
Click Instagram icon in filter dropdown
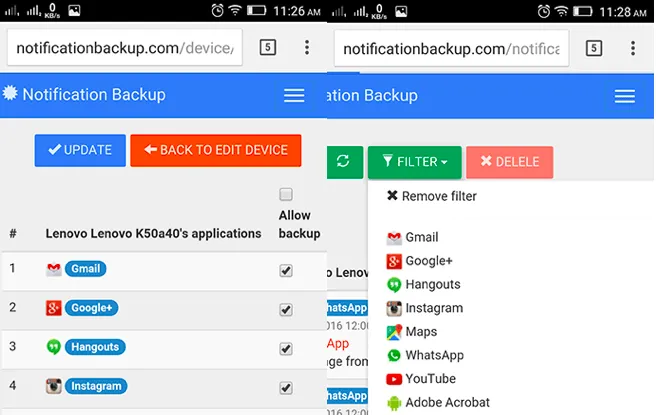tap(394, 308)
